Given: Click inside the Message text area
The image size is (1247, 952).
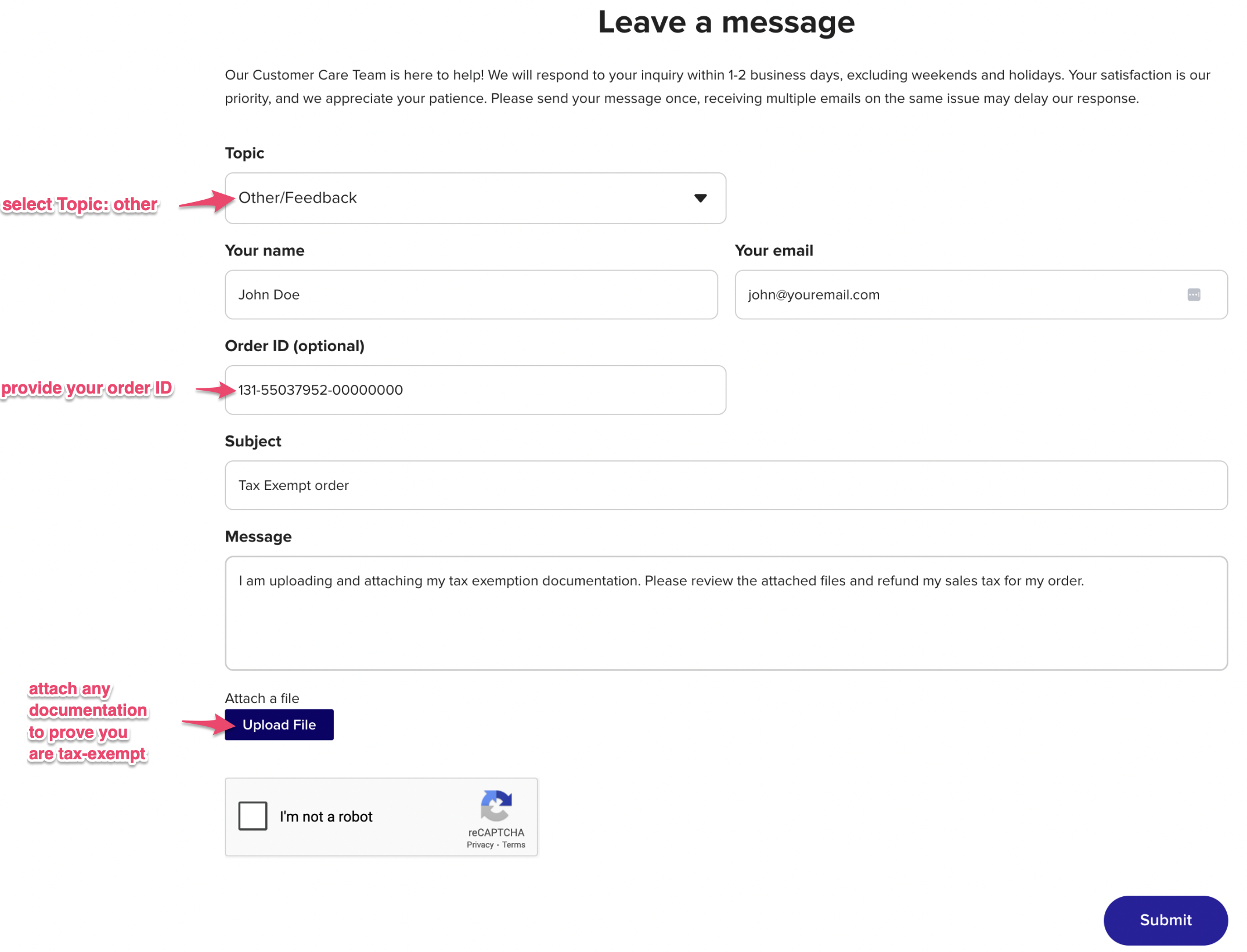Looking at the screenshot, I should [x=726, y=613].
